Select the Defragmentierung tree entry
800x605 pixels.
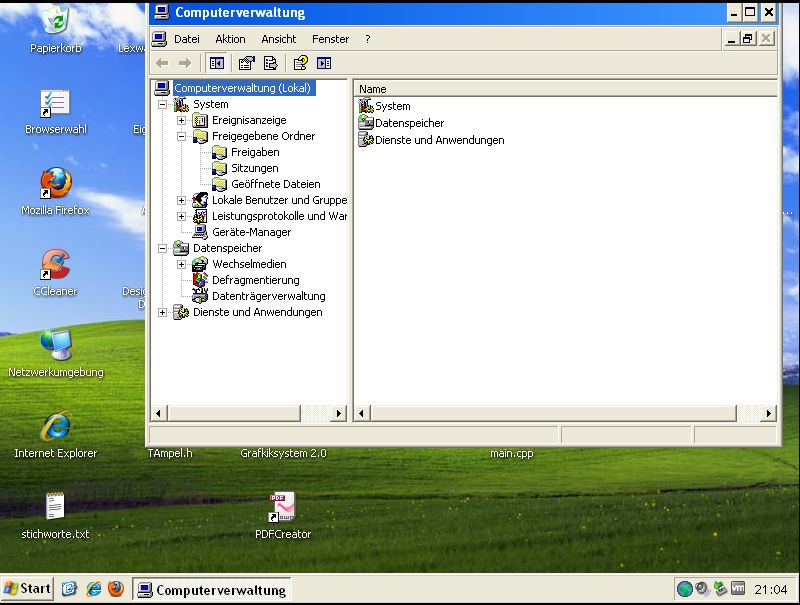(255, 280)
